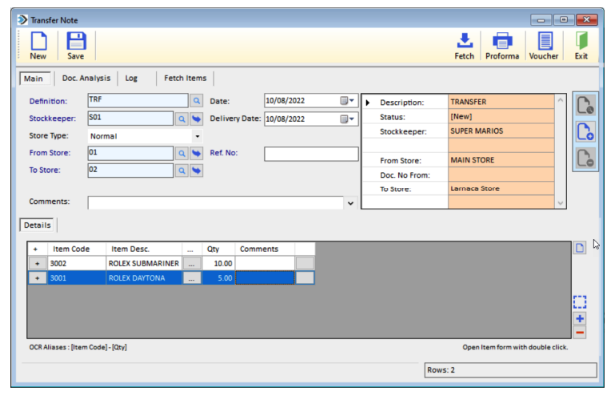
Task: Open the Delivery Date calendar dropdown
Action: point(347,119)
